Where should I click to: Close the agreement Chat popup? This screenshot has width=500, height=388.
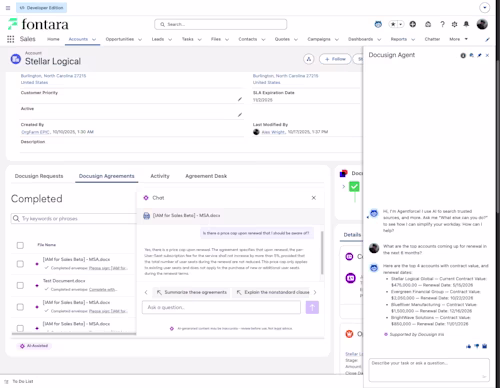tap(314, 198)
